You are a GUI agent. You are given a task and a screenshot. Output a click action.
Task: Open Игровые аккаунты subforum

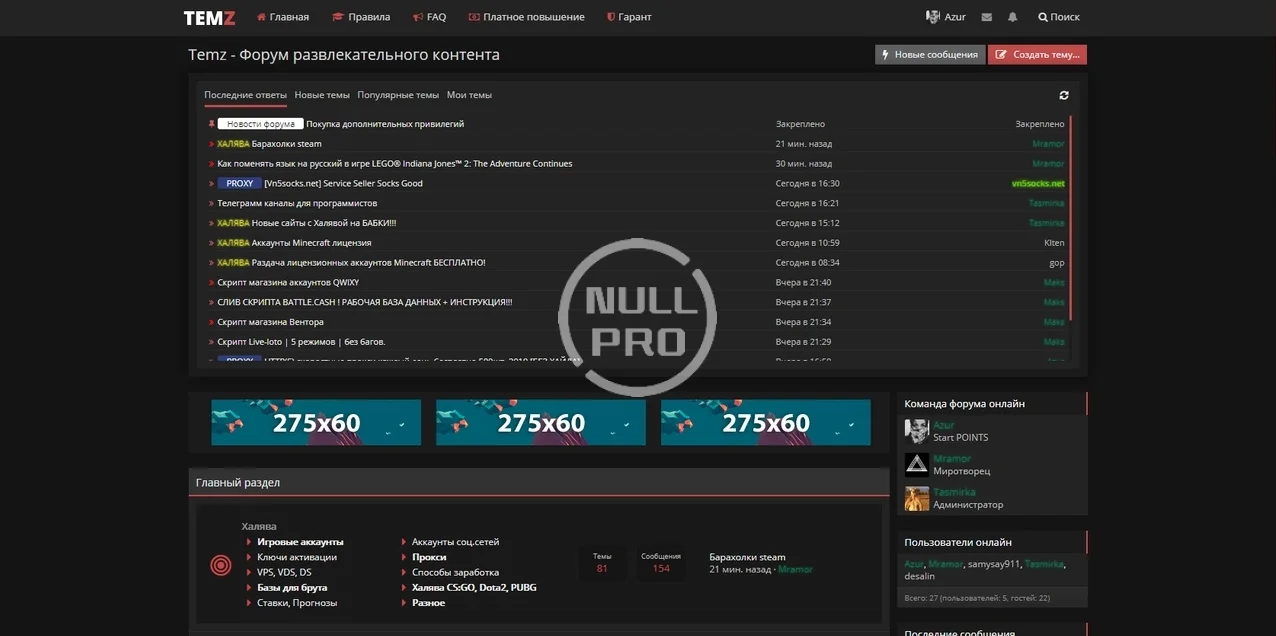coord(300,542)
